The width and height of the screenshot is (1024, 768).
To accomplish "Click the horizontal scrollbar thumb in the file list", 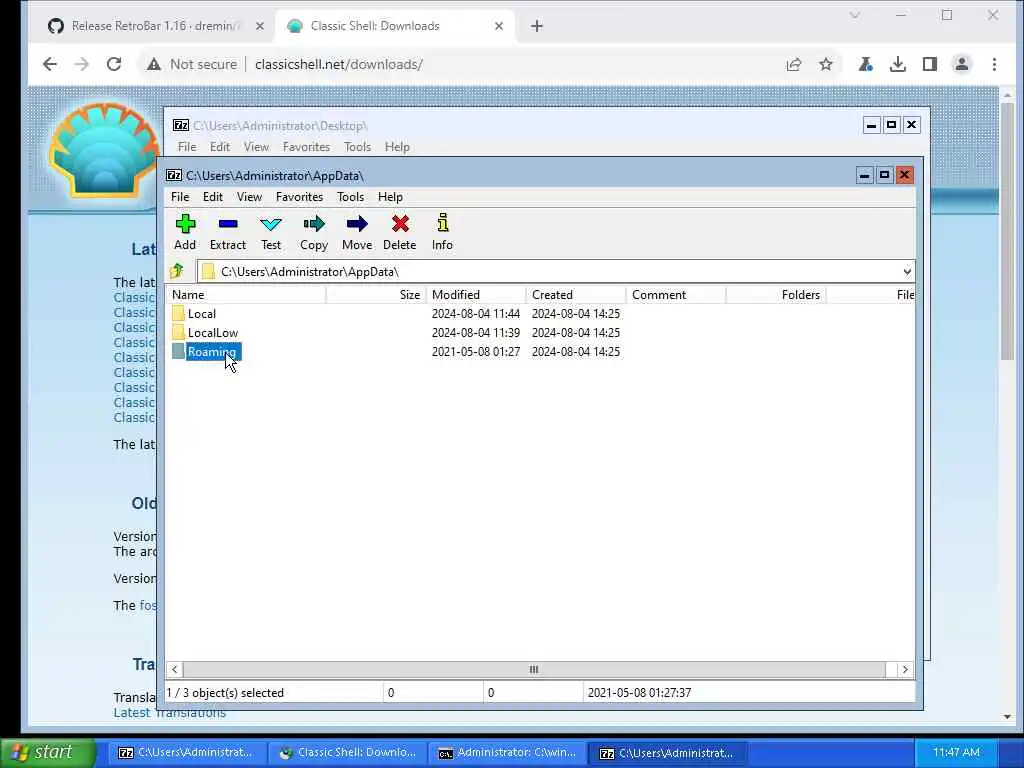I will tap(534, 669).
